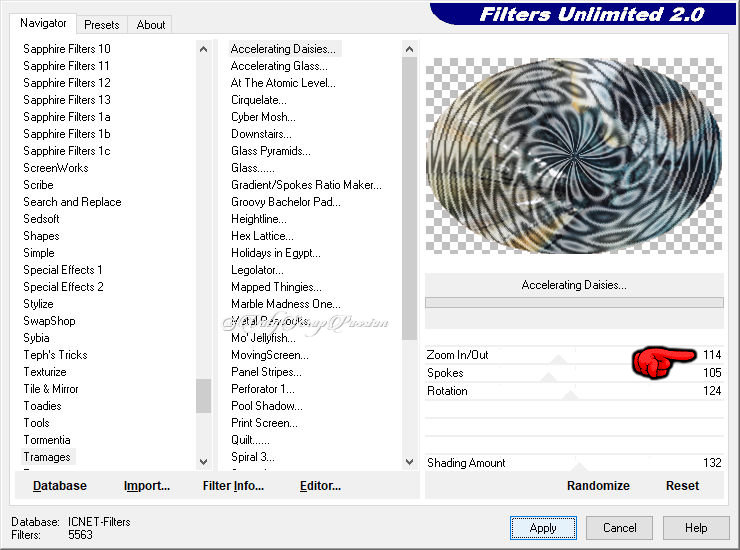
Task: Open the Database menu
Action: click(x=60, y=486)
